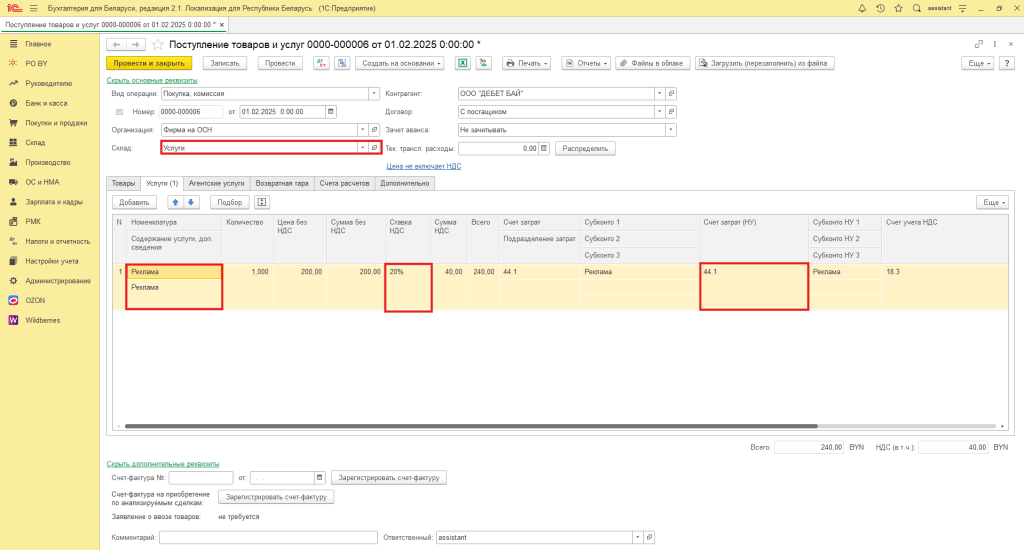Open Зарплата и кадры section
The image size is (1024, 550).
[x=54, y=202]
